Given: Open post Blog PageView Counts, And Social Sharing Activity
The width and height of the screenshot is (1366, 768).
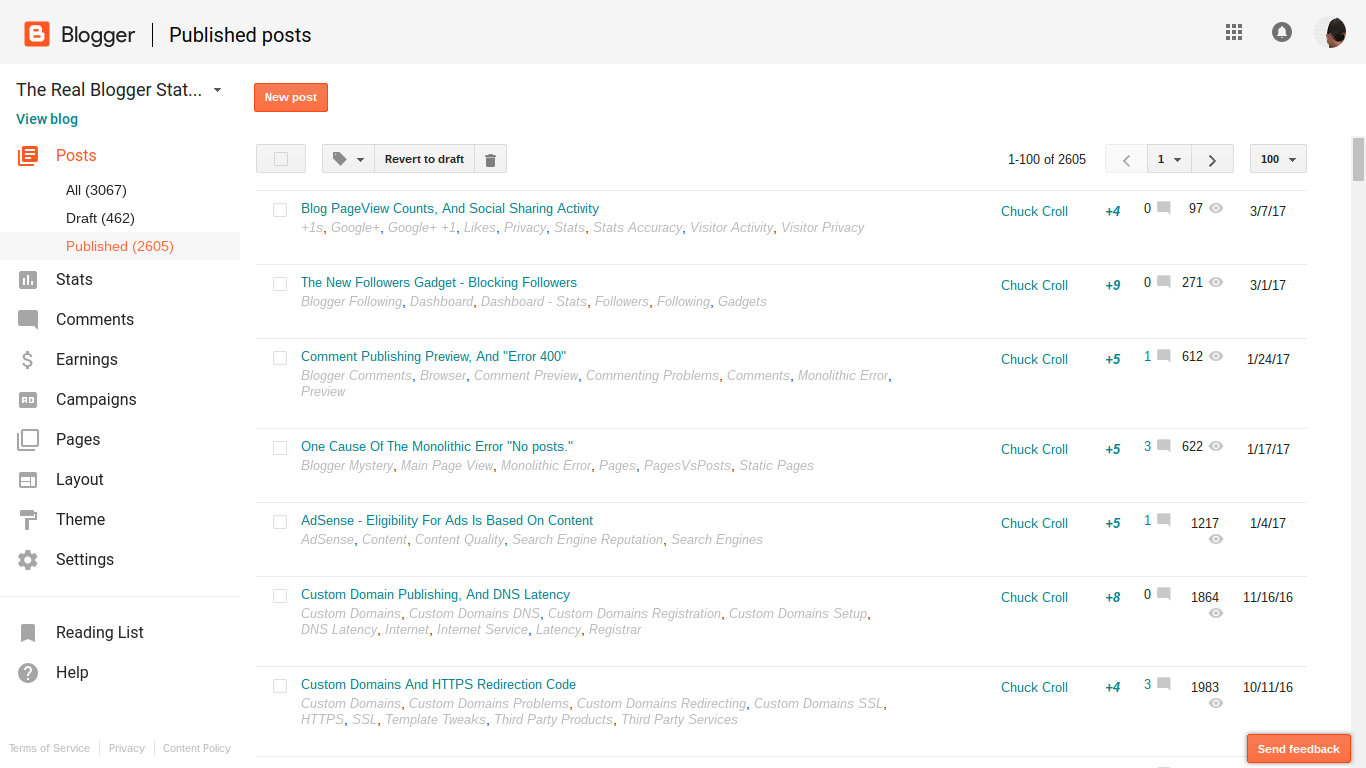Looking at the screenshot, I should point(450,209).
